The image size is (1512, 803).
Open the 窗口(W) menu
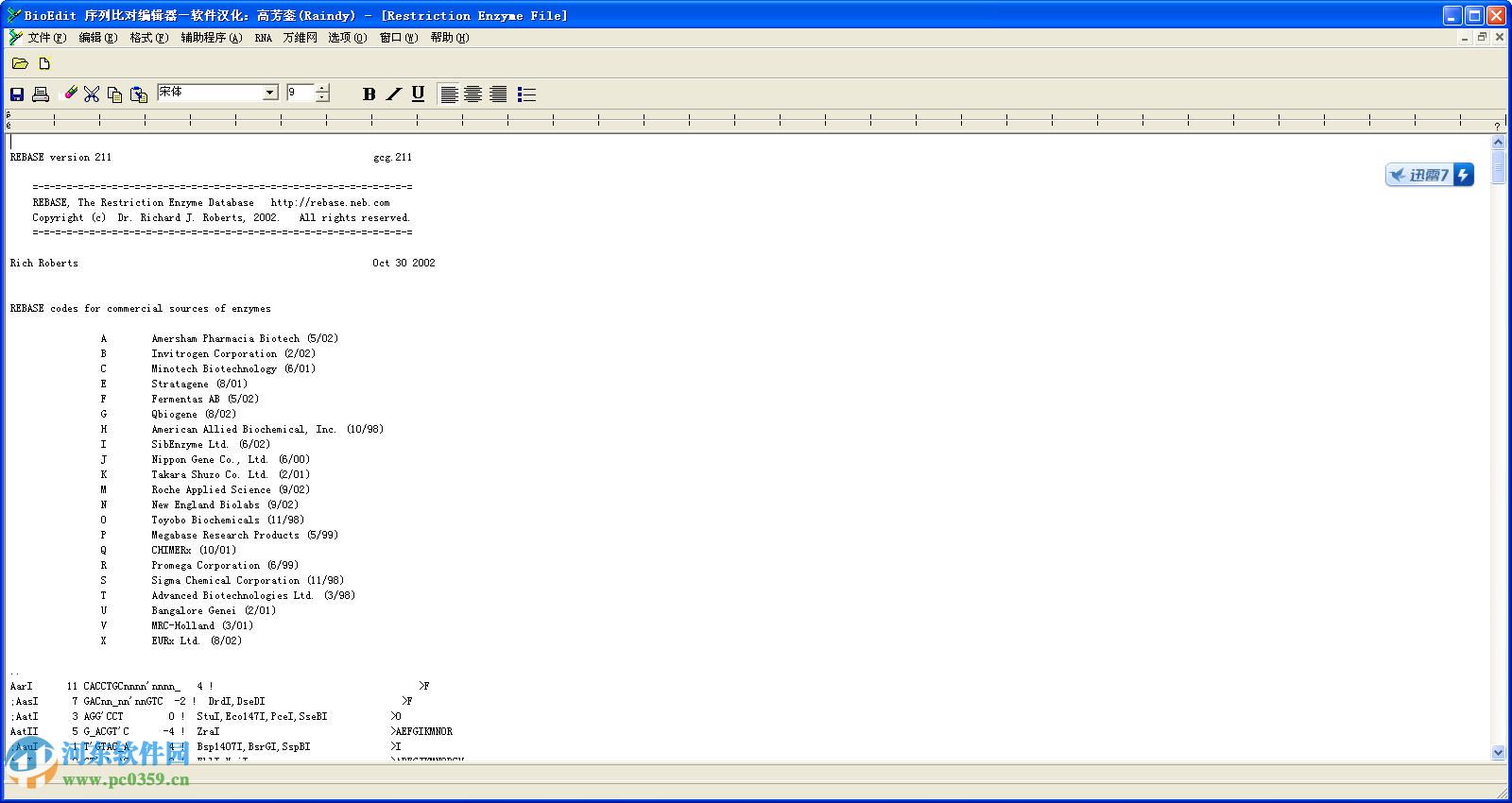pos(398,38)
